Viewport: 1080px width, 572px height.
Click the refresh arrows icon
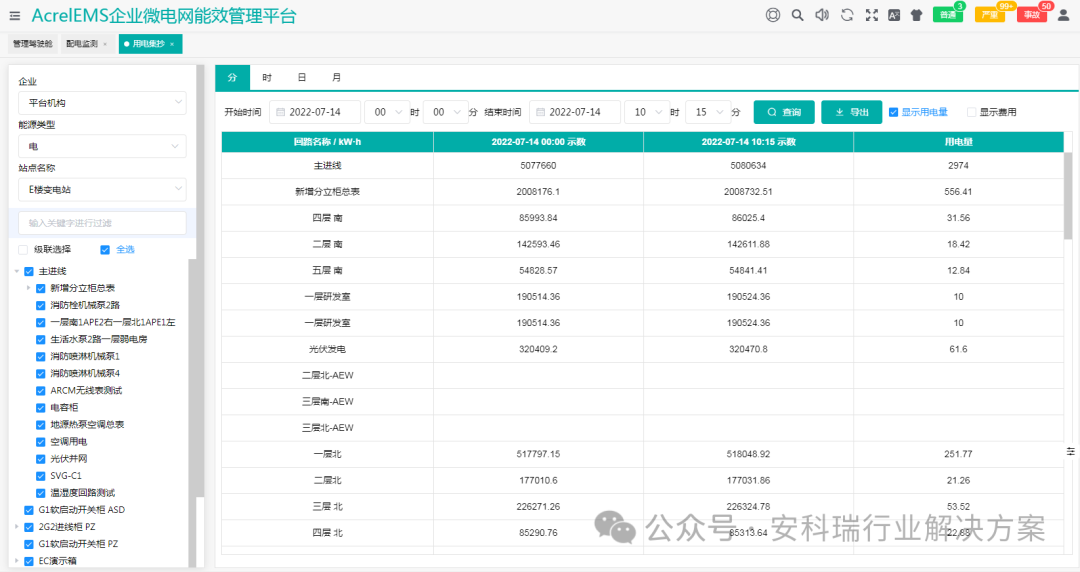point(847,15)
